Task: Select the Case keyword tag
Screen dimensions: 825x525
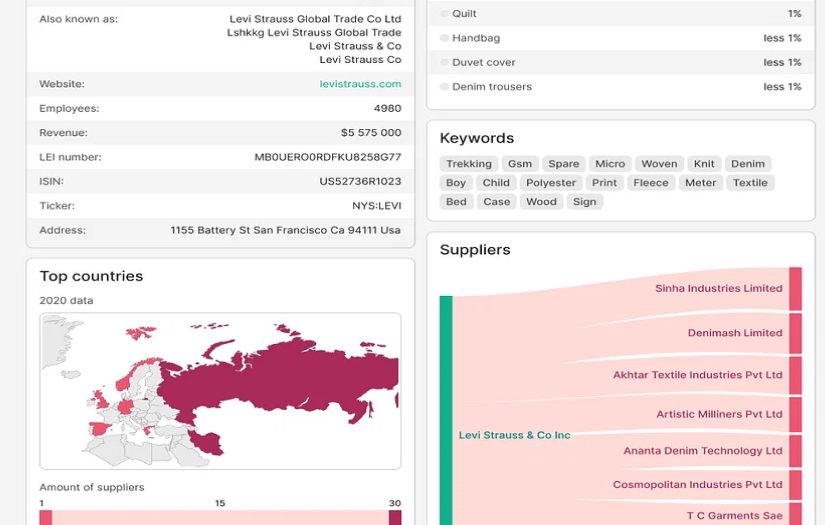Action: point(497,202)
